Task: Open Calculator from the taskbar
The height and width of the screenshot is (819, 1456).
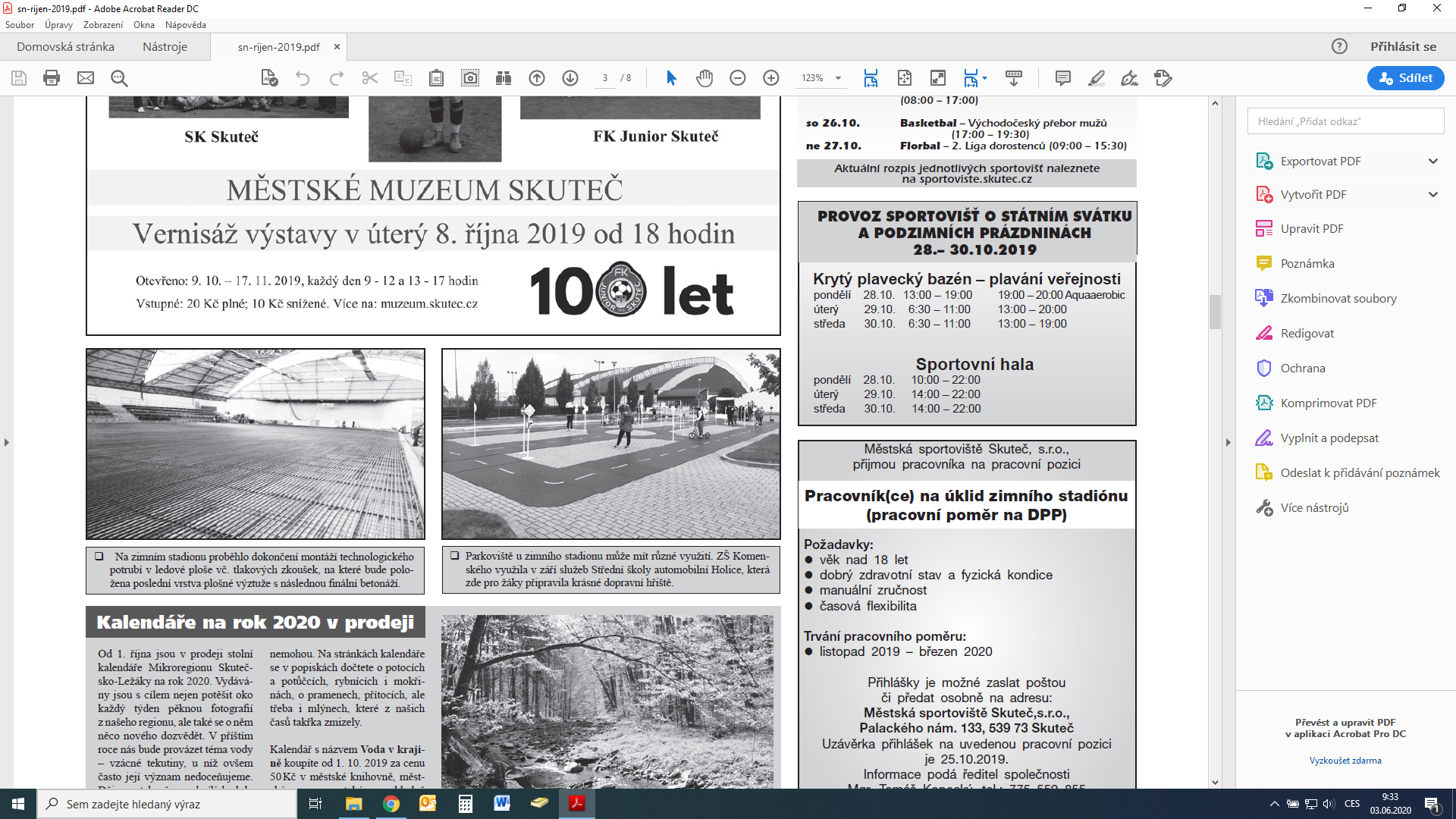Action: pos(466,804)
